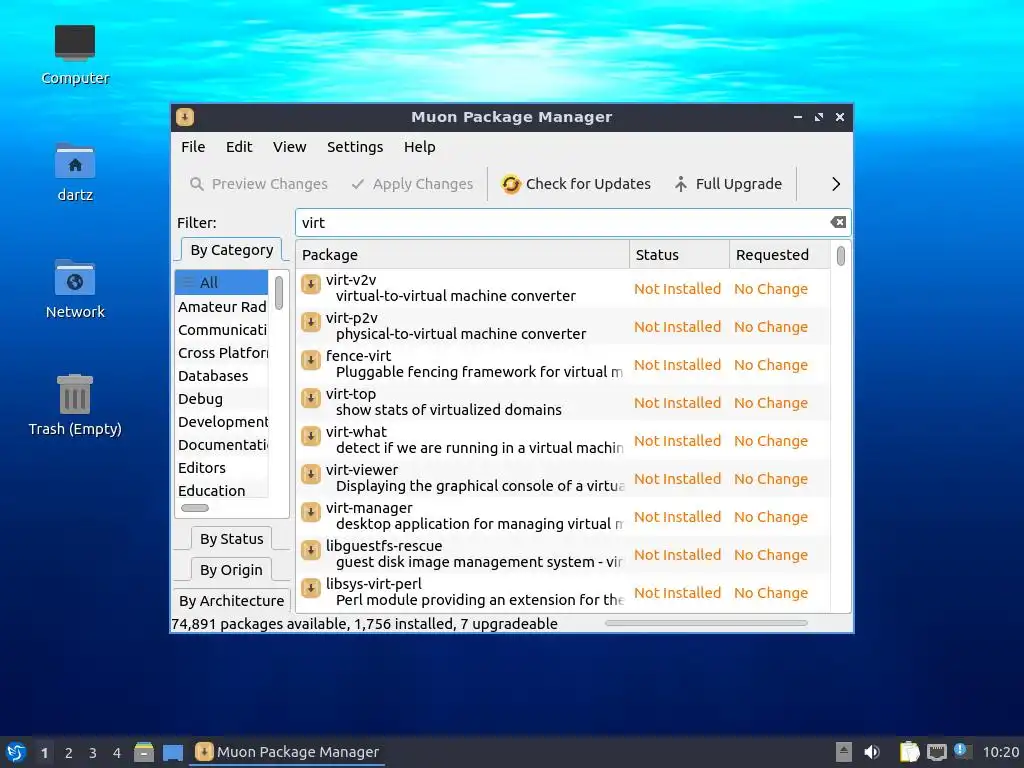
Task: Click the libsys-virt-perl package icon
Action: pos(311,587)
